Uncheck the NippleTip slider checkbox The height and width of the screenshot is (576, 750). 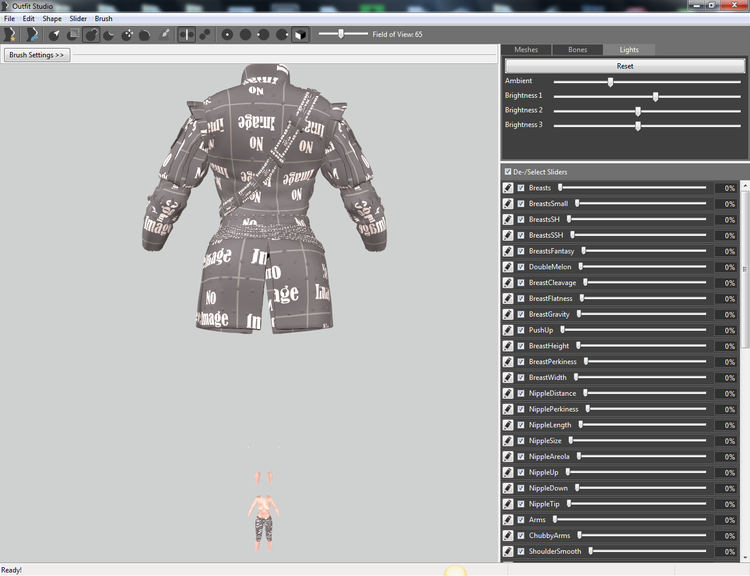[521, 504]
